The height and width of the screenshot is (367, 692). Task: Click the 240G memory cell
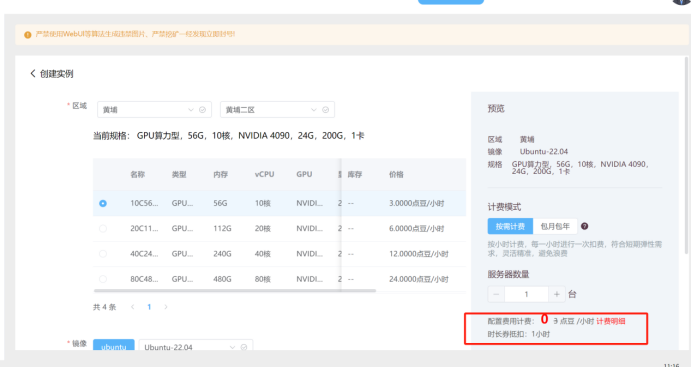tap(222, 254)
